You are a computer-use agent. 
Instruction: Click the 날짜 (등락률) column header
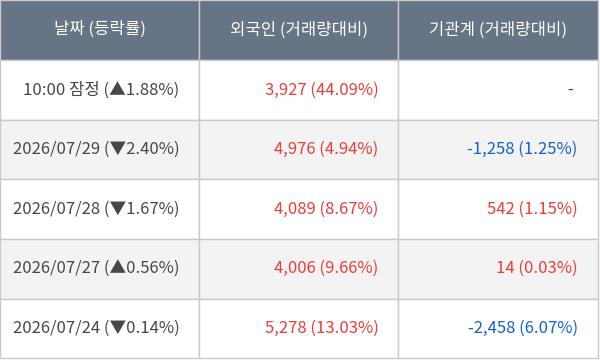100,29
